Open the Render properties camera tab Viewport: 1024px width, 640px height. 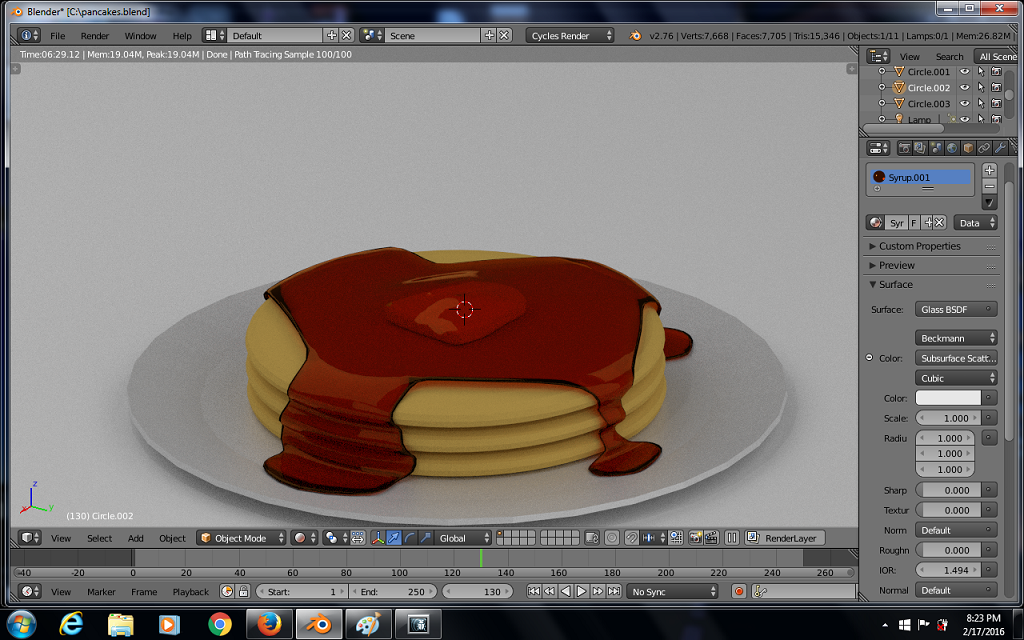point(904,148)
